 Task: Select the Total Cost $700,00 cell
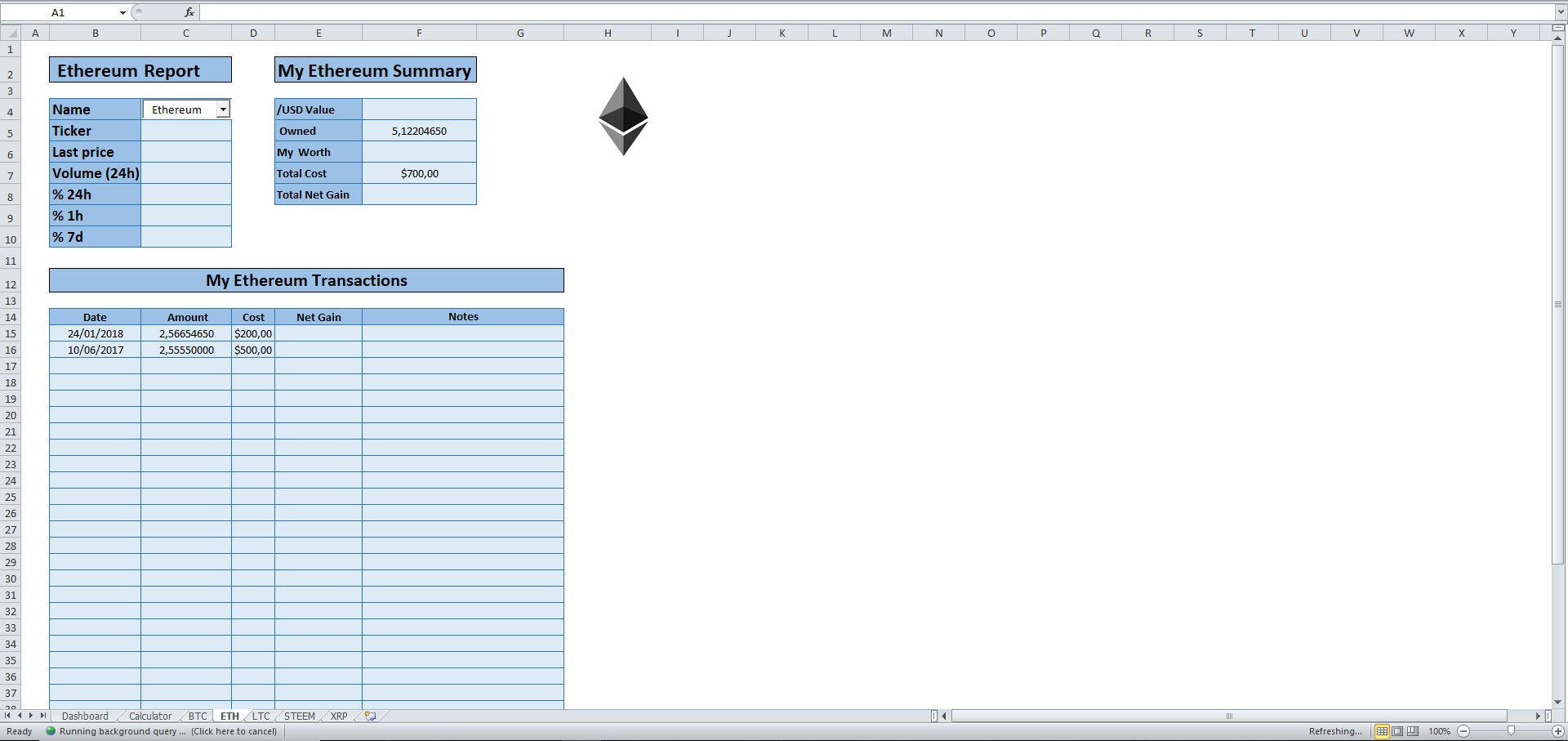coord(419,173)
